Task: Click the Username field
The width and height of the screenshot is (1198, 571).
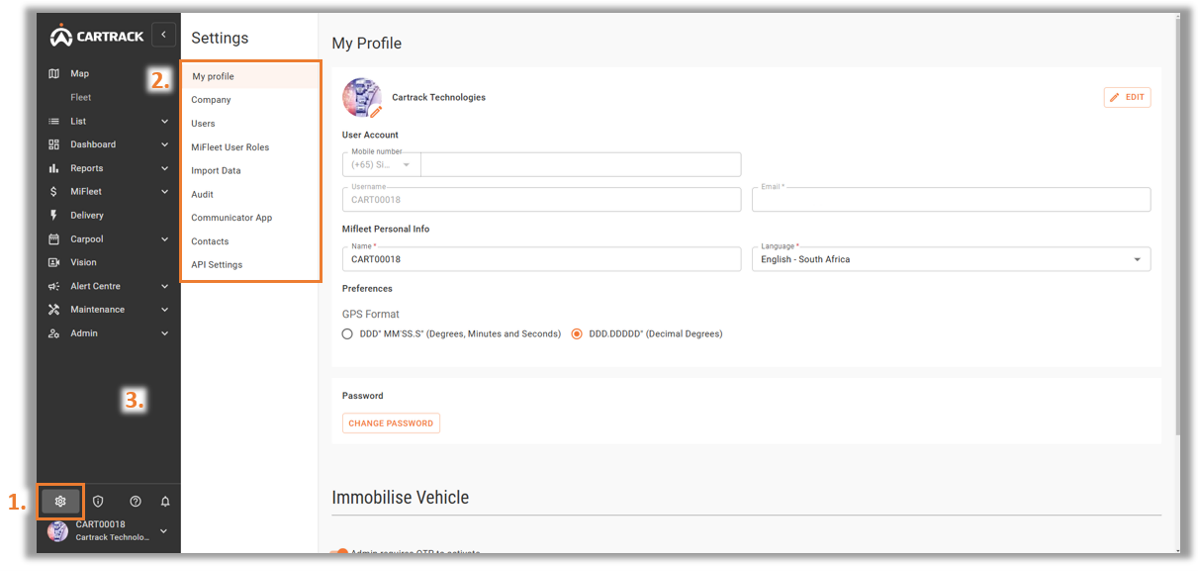Action: tap(542, 200)
